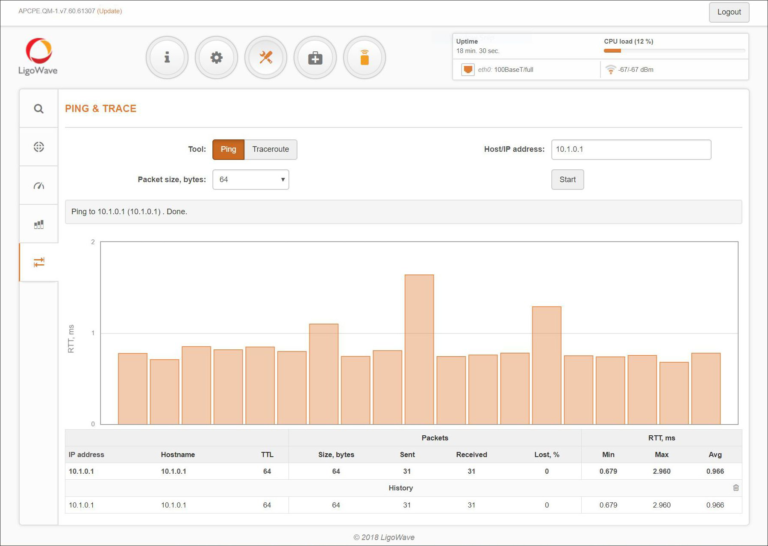Open the Link test speedometer sidebar icon
The width and height of the screenshot is (768, 546).
pyautogui.click(x=39, y=186)
